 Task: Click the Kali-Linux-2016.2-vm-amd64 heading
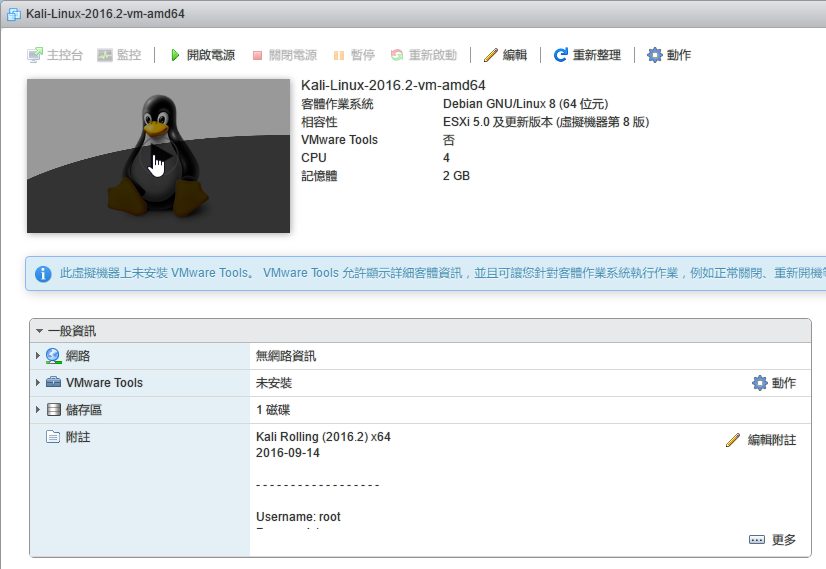393,85
